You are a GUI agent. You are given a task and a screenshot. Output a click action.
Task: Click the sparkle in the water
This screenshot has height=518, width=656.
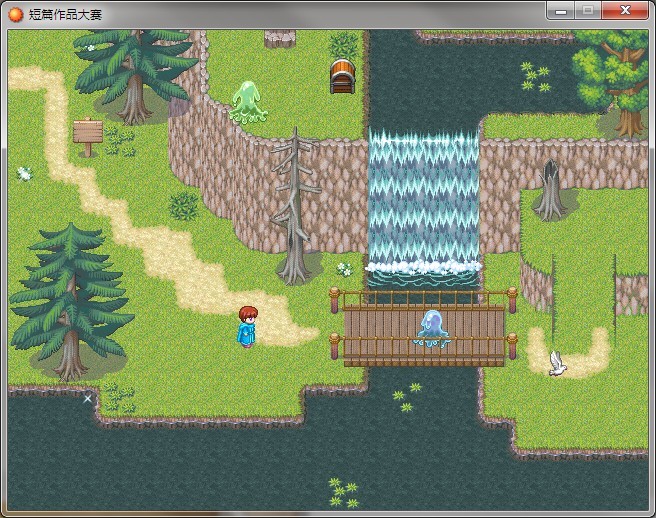tap(87, 399)
